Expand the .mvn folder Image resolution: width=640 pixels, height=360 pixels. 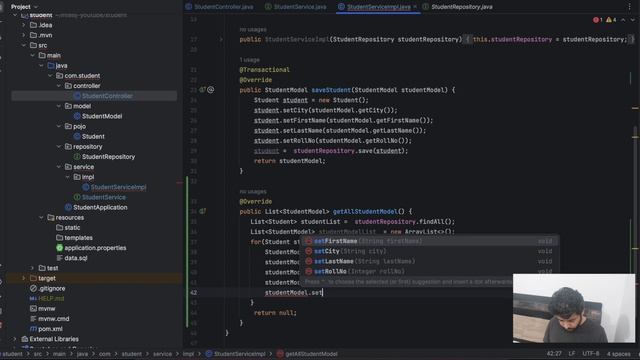pyautogui.click(x=23, y=35)
